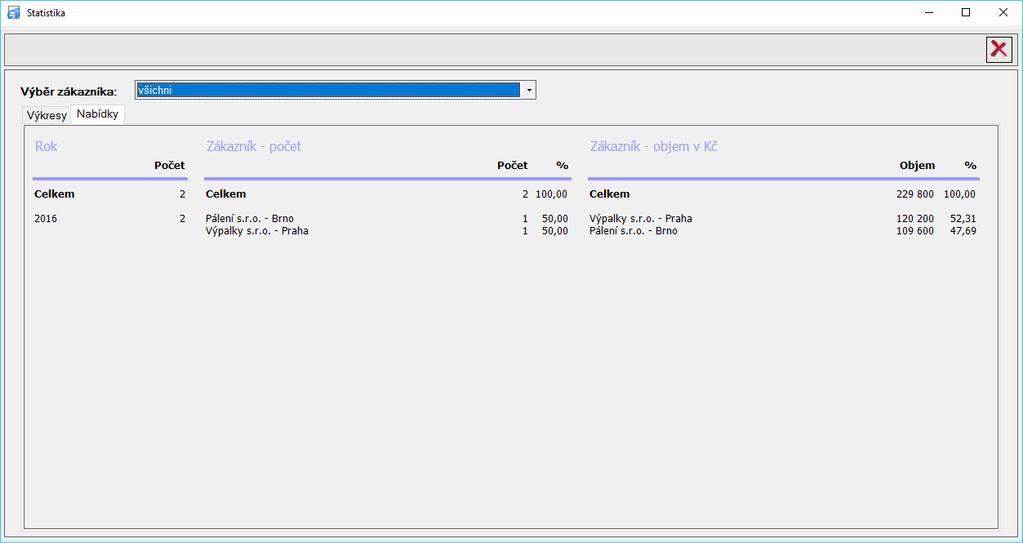Close the Statistika window from the title bar

(1003, 12)
